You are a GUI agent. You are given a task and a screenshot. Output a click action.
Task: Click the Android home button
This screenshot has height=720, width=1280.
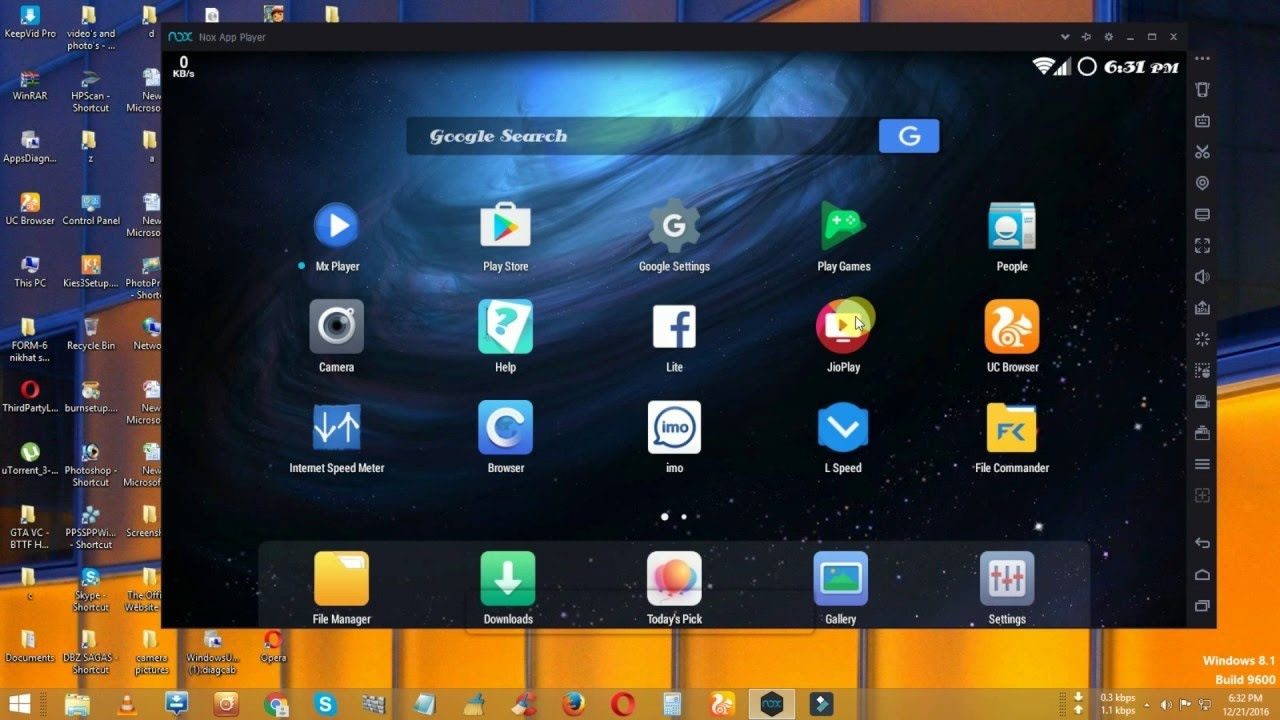(x=1203, y=574)
